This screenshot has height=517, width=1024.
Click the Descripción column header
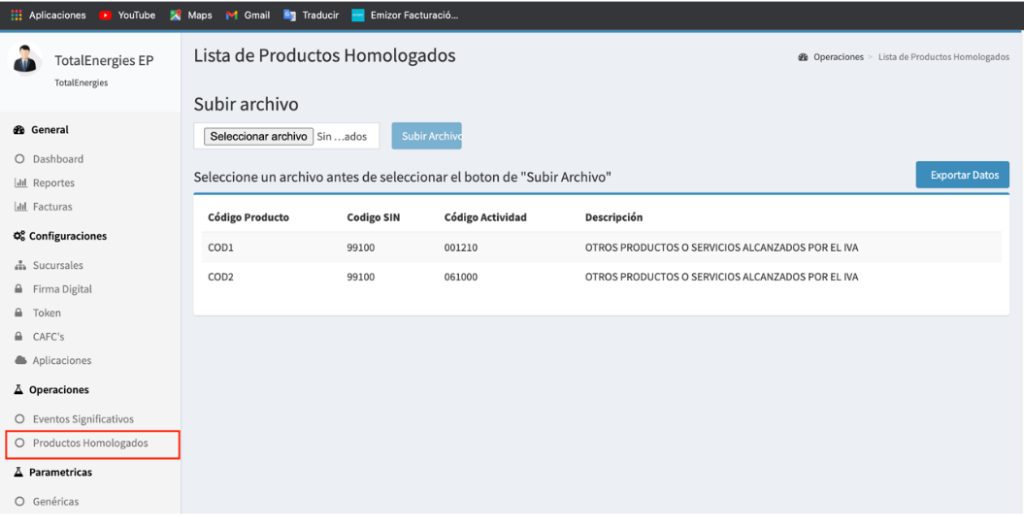614,217
